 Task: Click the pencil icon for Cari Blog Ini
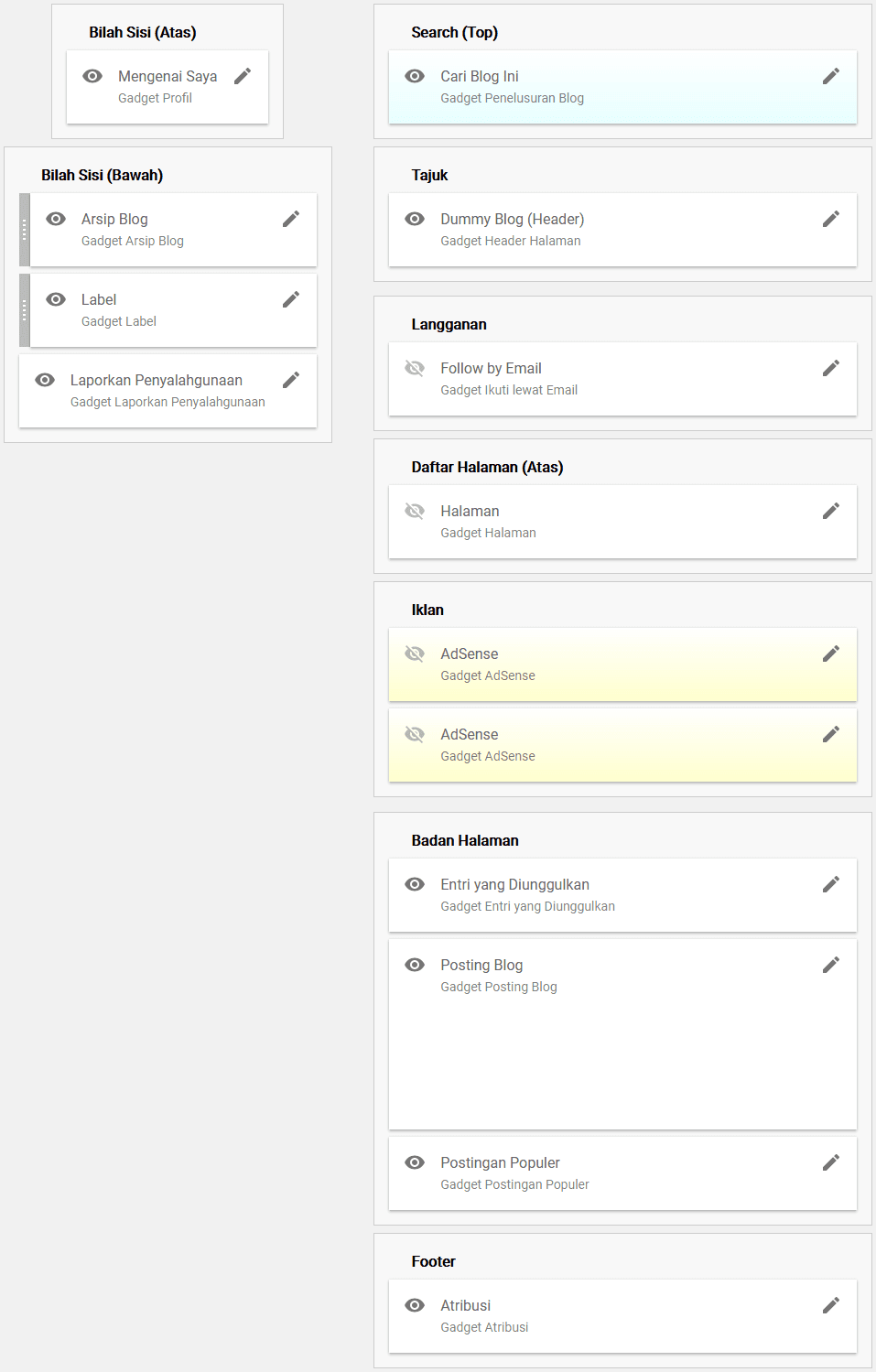(831, 76)
